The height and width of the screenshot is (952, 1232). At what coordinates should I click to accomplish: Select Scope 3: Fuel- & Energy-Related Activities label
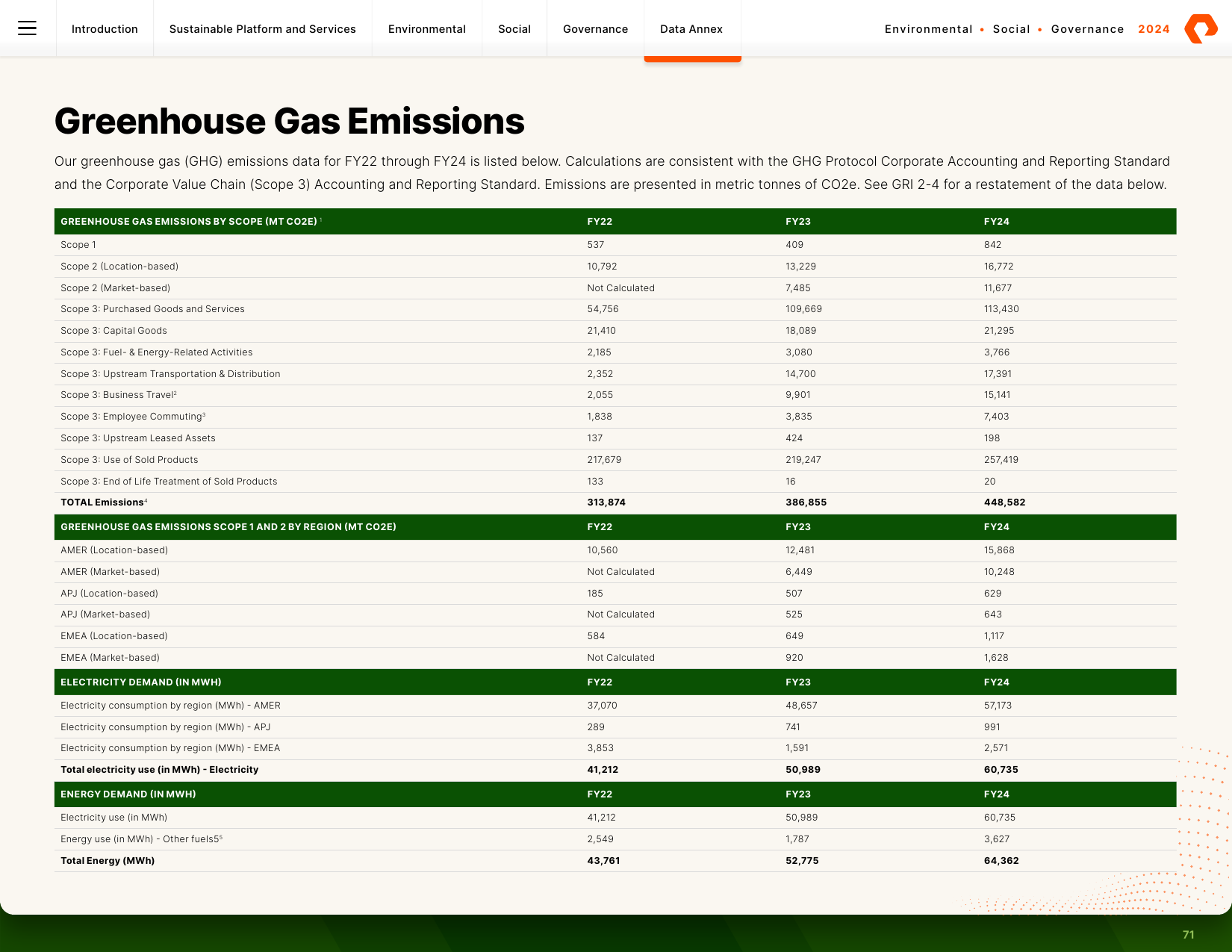(157, 352)
